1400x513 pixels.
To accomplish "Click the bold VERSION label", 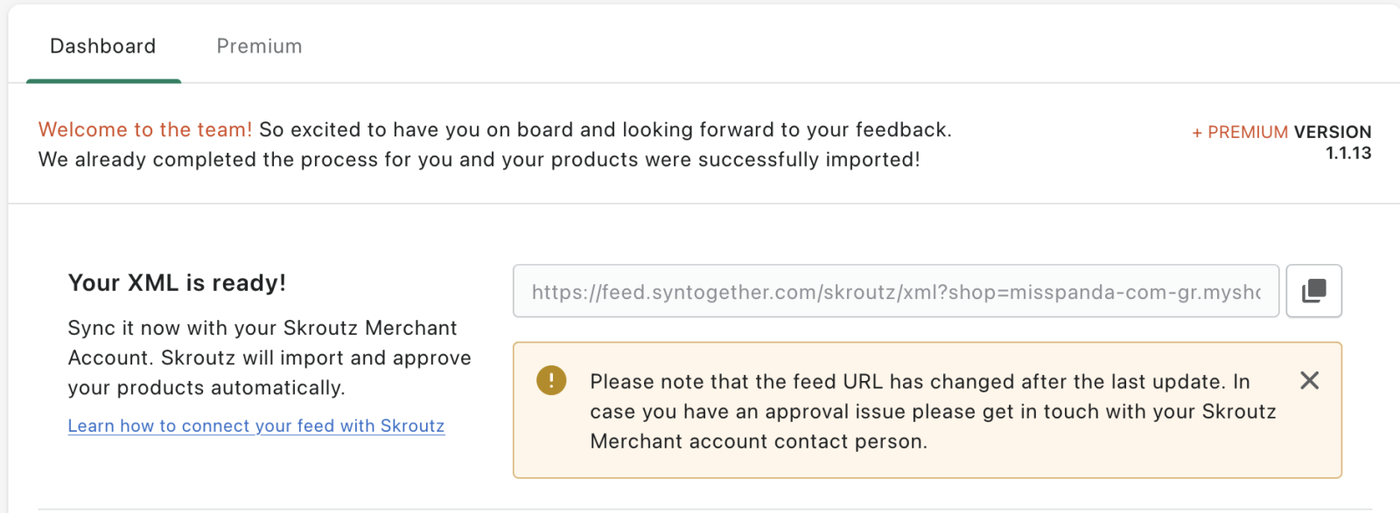I will (1332, 132).
